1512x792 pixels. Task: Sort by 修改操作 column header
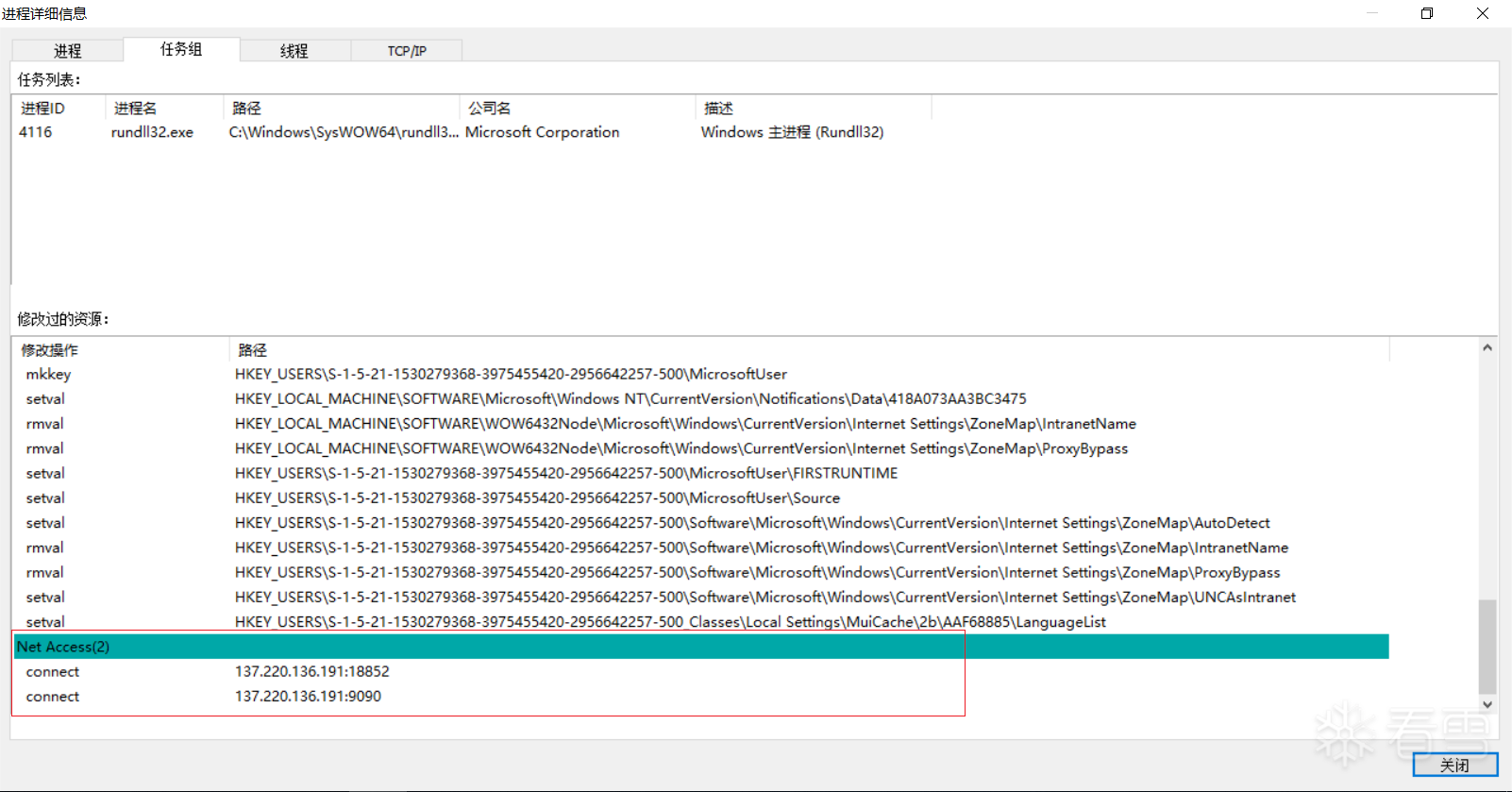click(x=50, y=350)
